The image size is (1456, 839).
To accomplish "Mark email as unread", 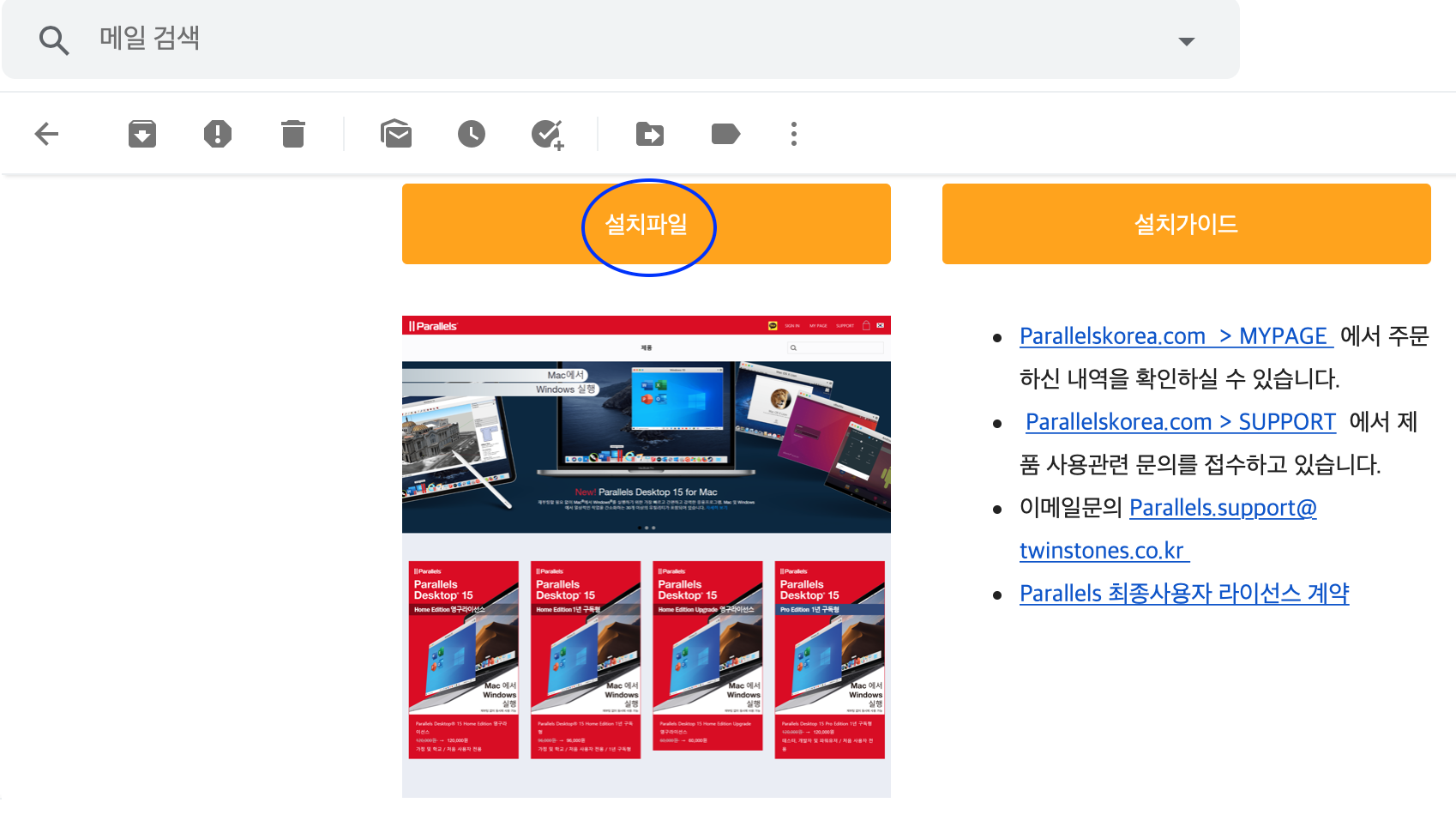I will click(x=396, y=134).
